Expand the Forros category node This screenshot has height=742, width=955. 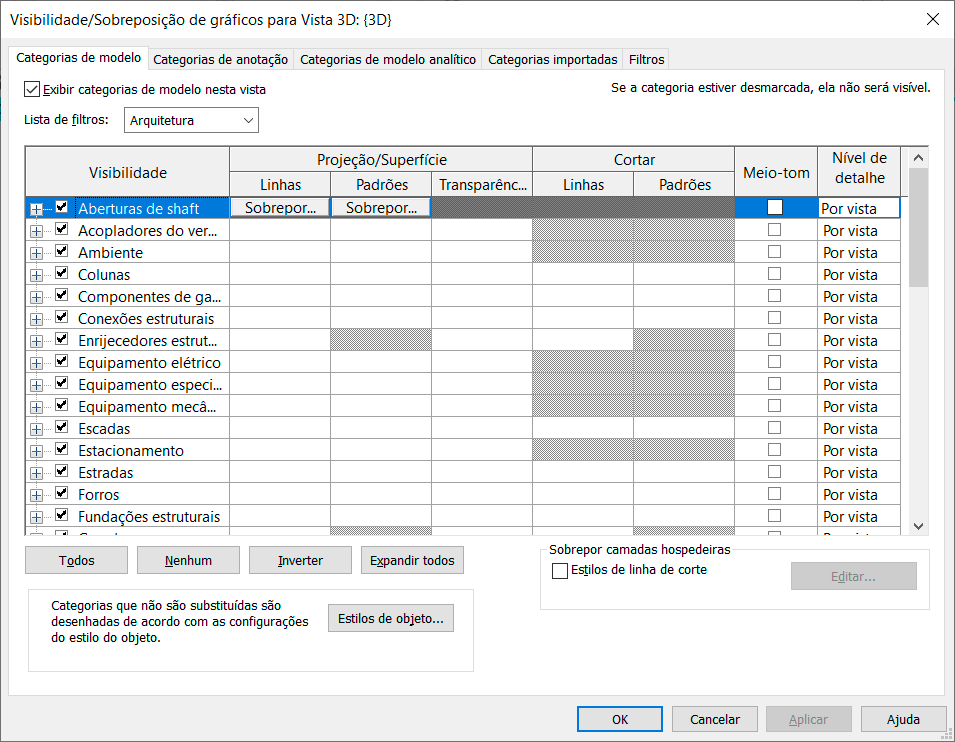tap(37, 495)
